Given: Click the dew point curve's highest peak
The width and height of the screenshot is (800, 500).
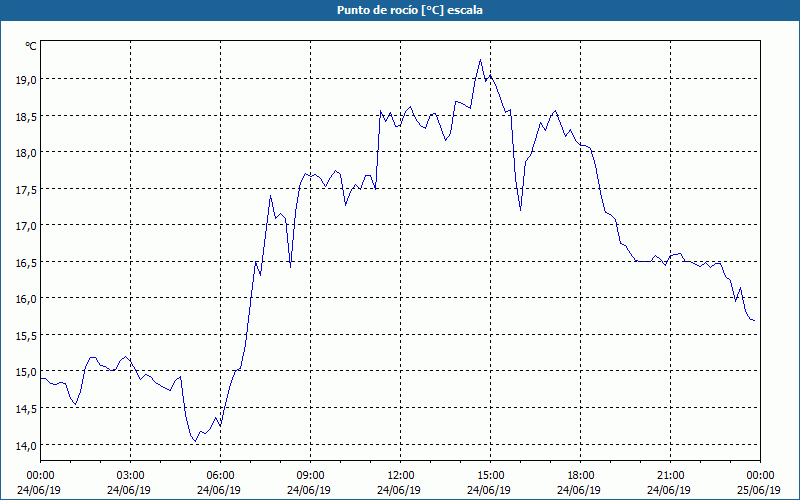Looking at the screenshot, I should tap(480, 60).
